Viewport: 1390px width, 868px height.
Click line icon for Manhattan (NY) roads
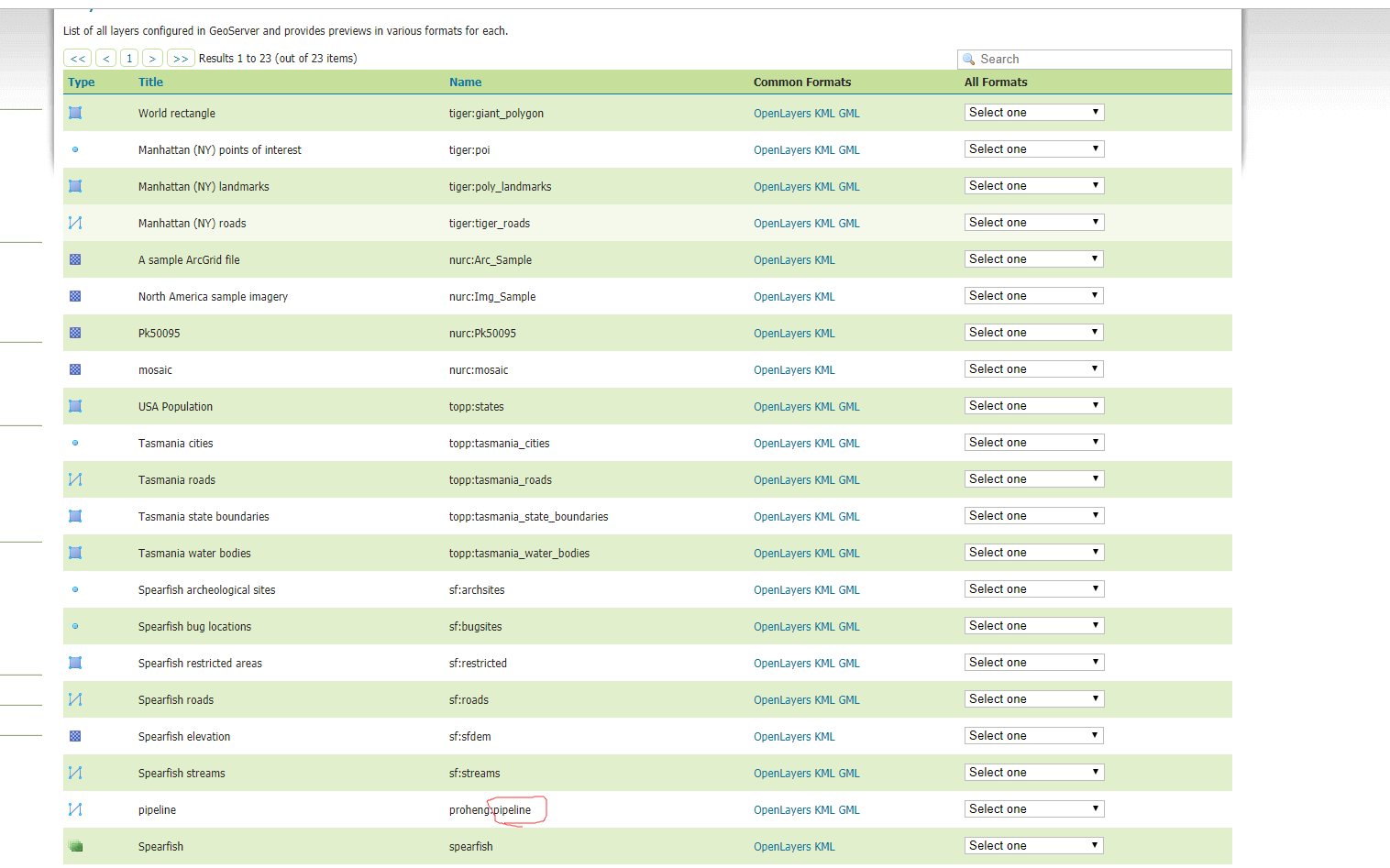[75, 223]
